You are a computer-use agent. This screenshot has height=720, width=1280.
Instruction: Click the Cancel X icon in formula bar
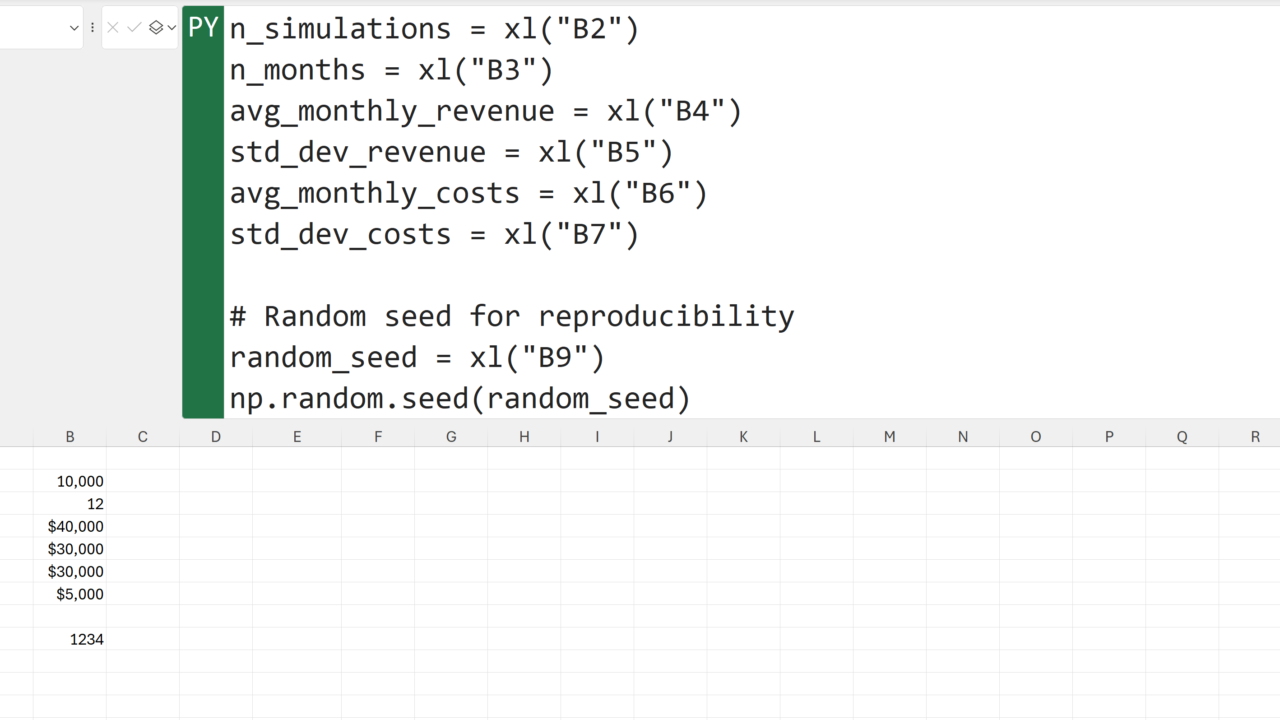click(x=113, y=28)
